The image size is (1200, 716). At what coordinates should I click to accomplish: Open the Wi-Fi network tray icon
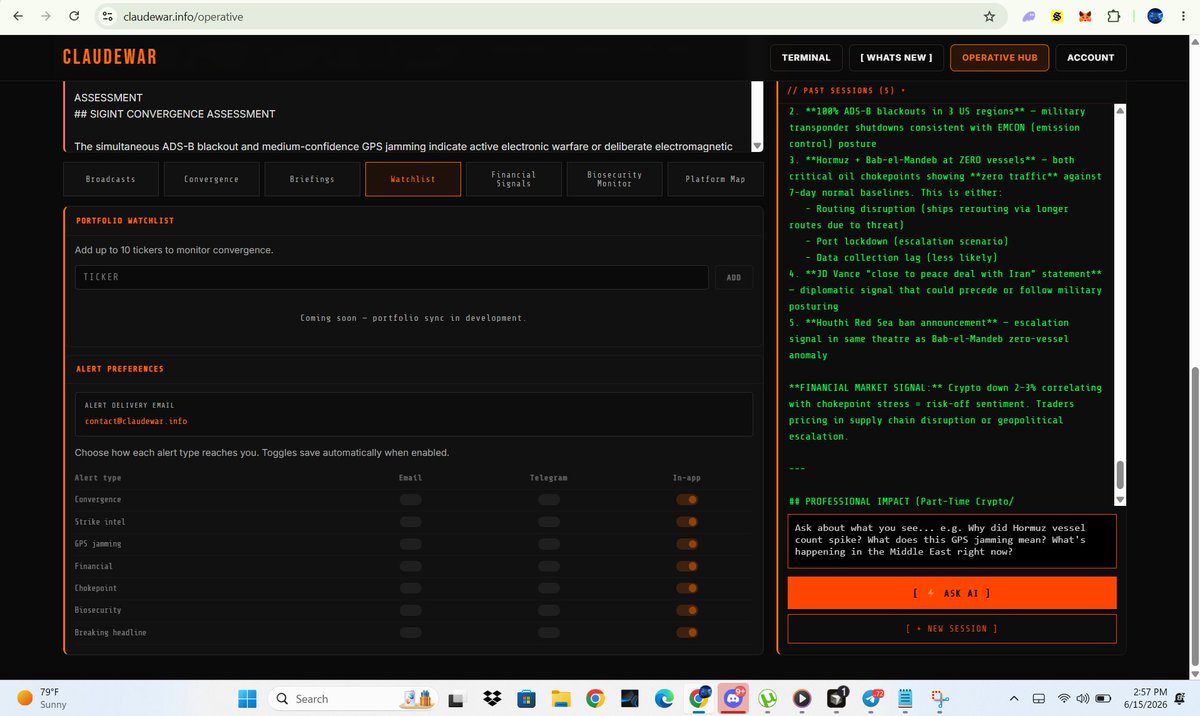pyautogui.click(x=1065, y=698)
